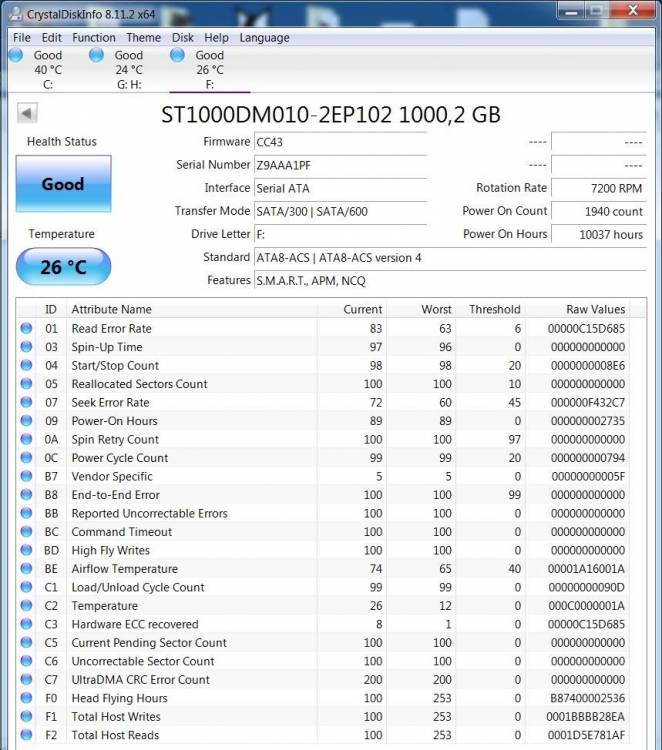This screenshot has height=750, width=662.
Task: Click the Reported Uncorrectable Errors status orb
Action: [26, 513]
